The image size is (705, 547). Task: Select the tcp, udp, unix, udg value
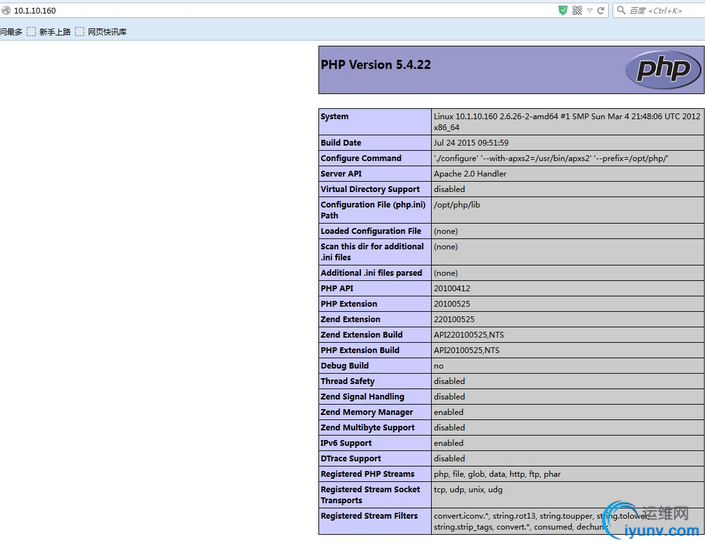pos(468,489)
